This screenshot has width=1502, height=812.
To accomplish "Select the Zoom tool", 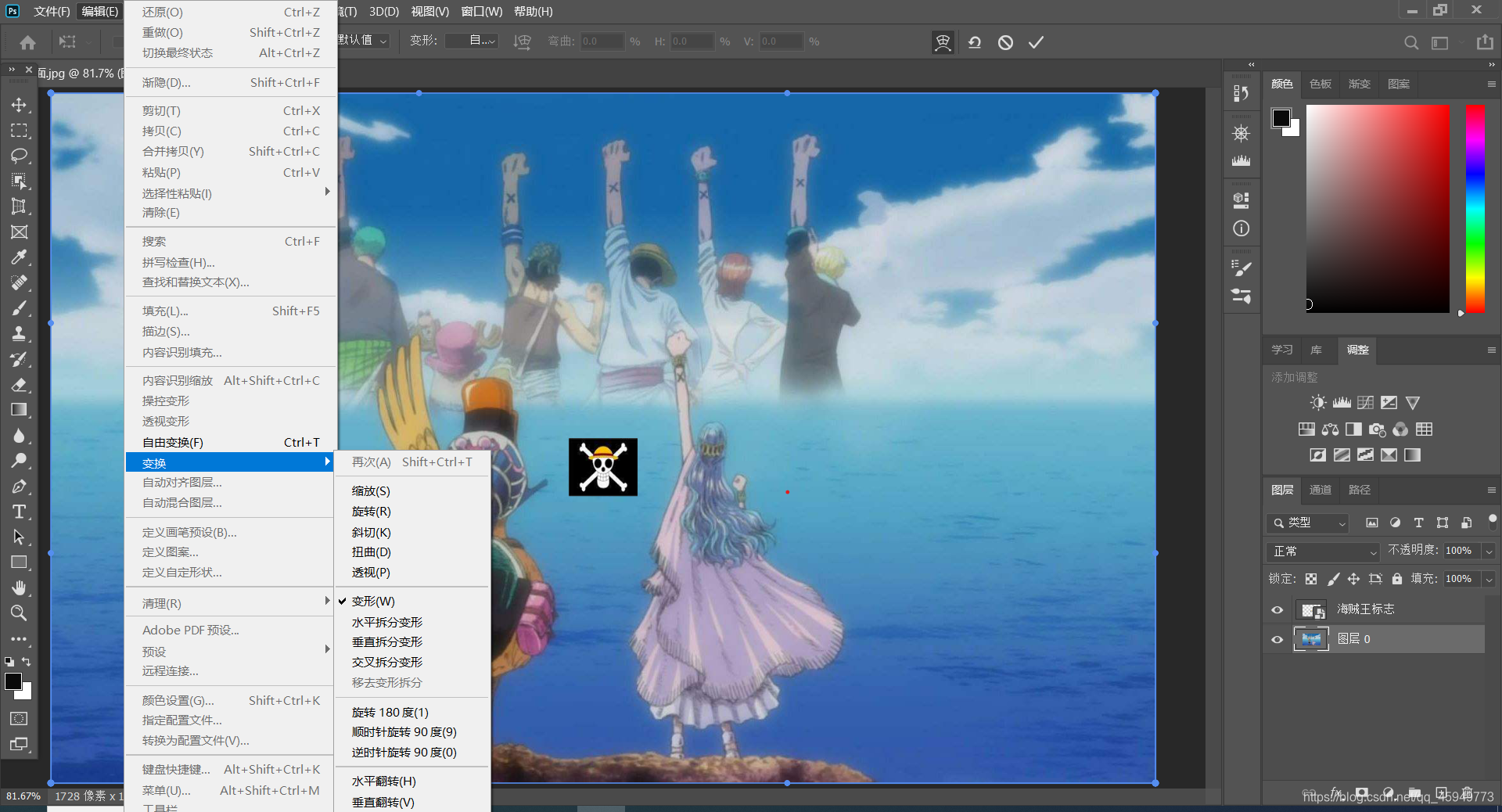I will point(19,613).
